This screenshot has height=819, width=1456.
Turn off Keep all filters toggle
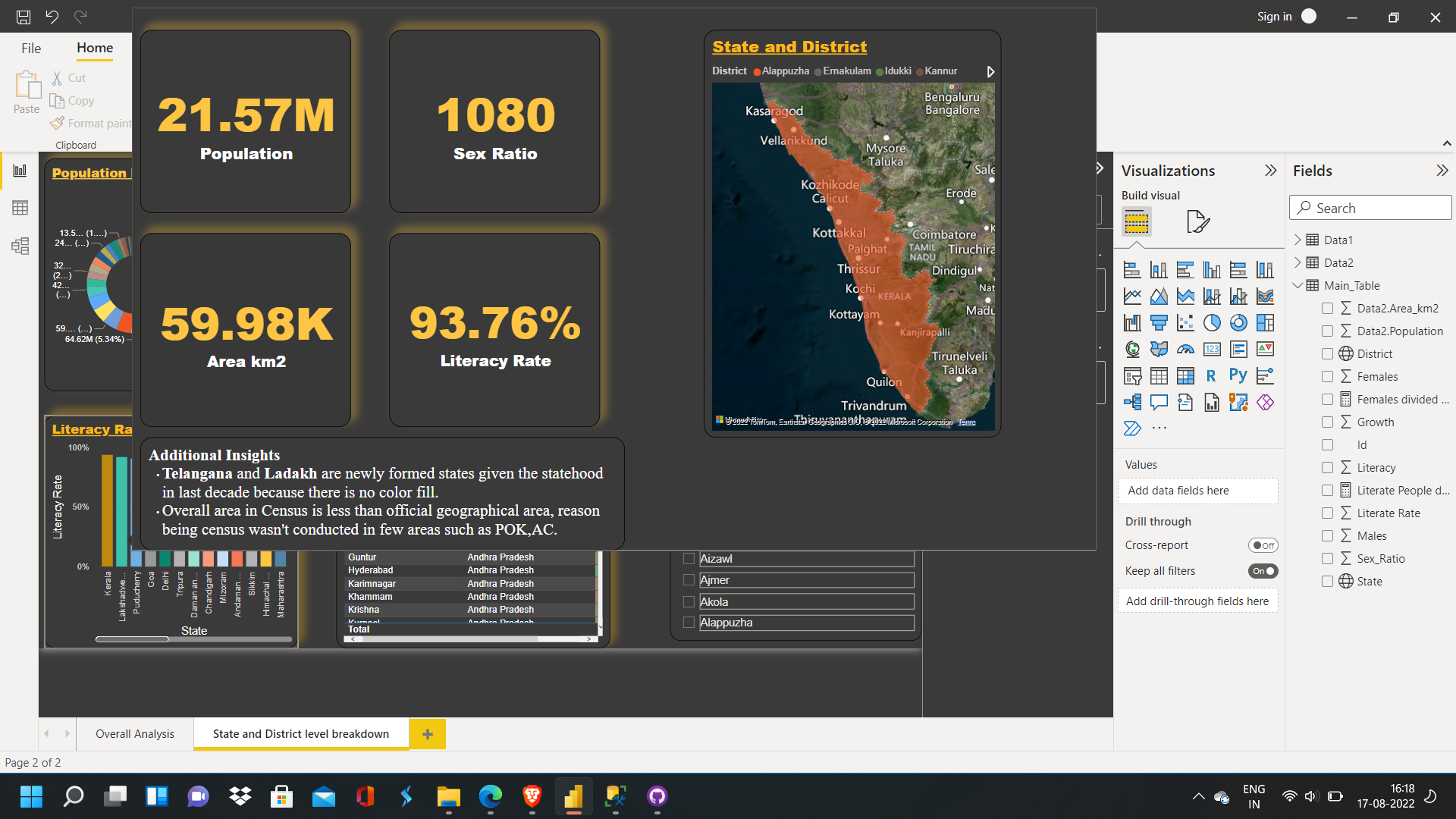(x=1263, y=571)
